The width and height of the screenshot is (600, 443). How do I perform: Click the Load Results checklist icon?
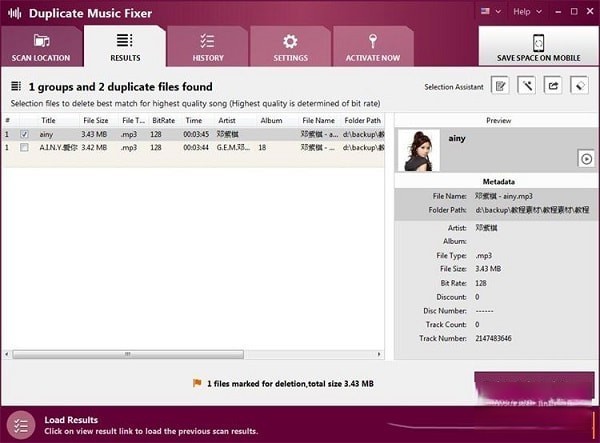tap(21, 425)
